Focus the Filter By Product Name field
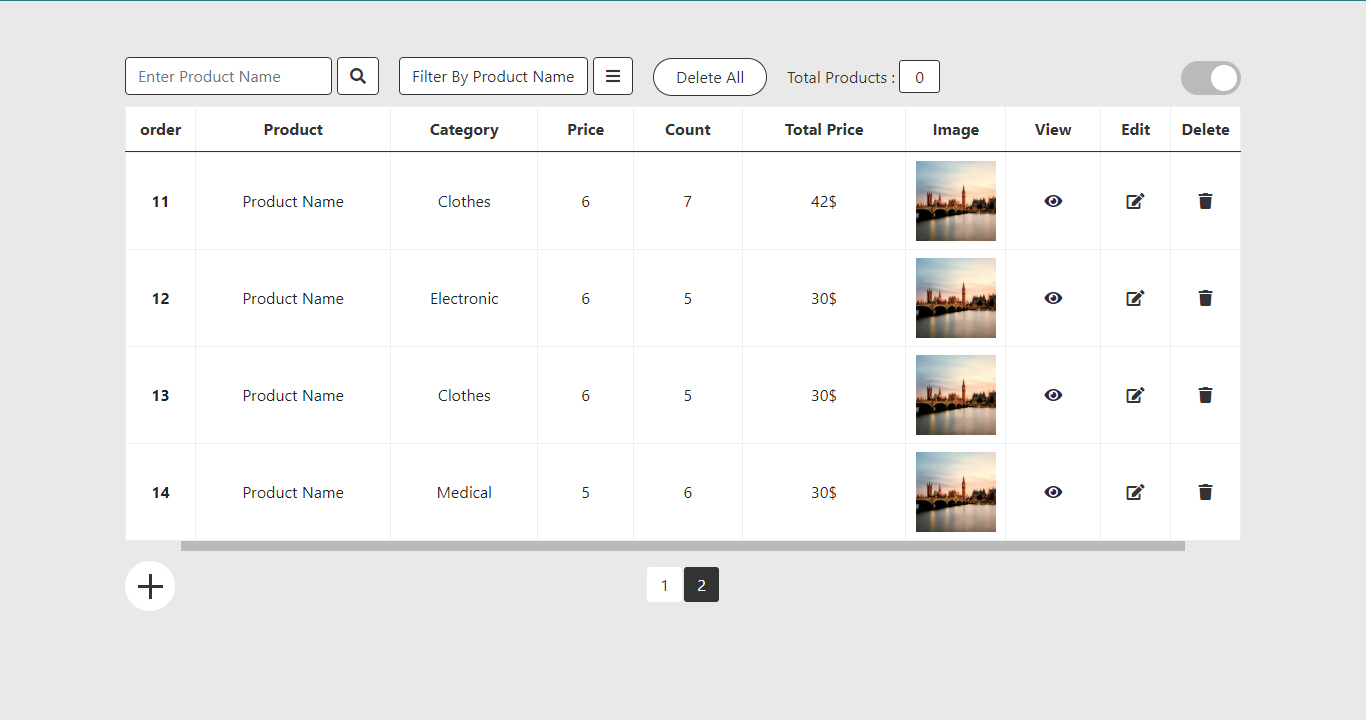This screenshot has width=1366, height=720. [x=493, y=76]
